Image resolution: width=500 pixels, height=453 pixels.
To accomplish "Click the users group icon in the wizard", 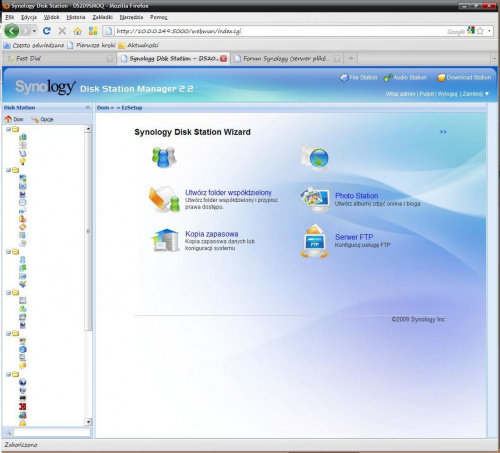I will click(164, 157).
